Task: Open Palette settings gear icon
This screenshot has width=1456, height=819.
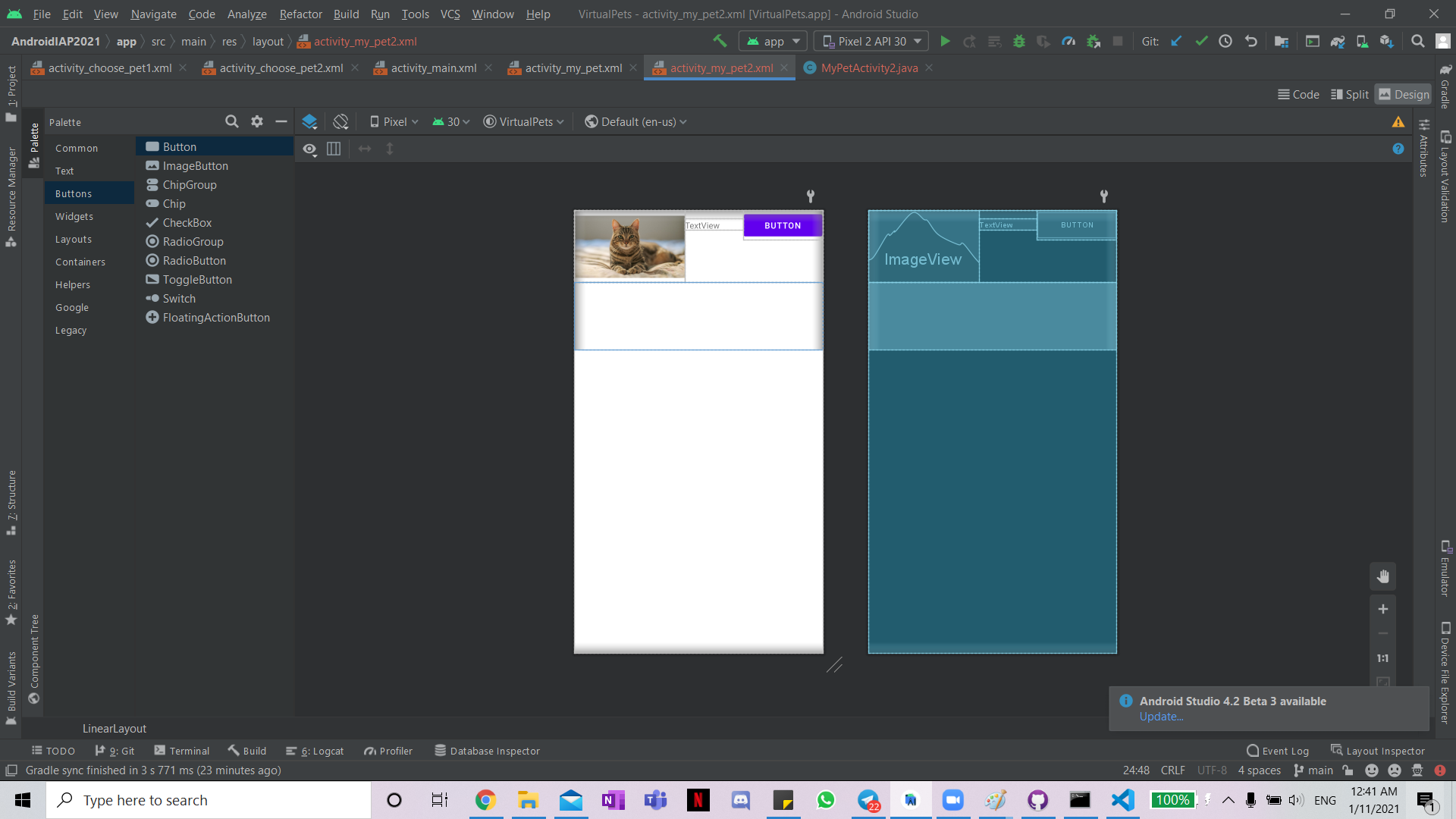Action: point(257,122)
